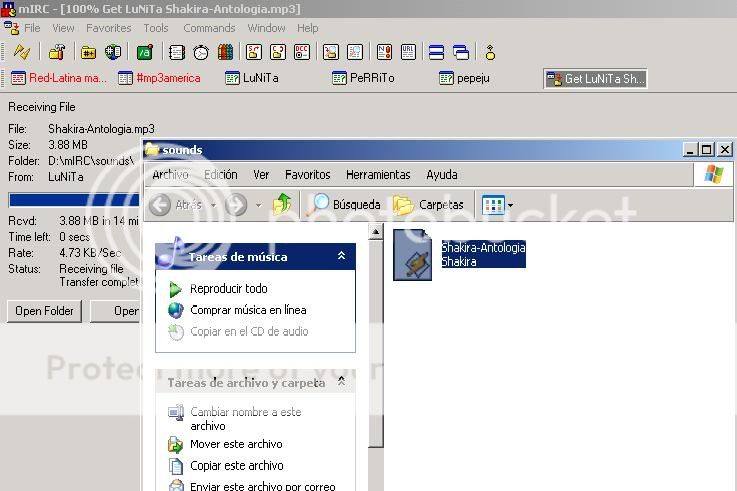Screen dimensions: 737x491
Task: Click the mIRC Connect lightning icon
Action: pyautogui.click(x=21, y=52)
